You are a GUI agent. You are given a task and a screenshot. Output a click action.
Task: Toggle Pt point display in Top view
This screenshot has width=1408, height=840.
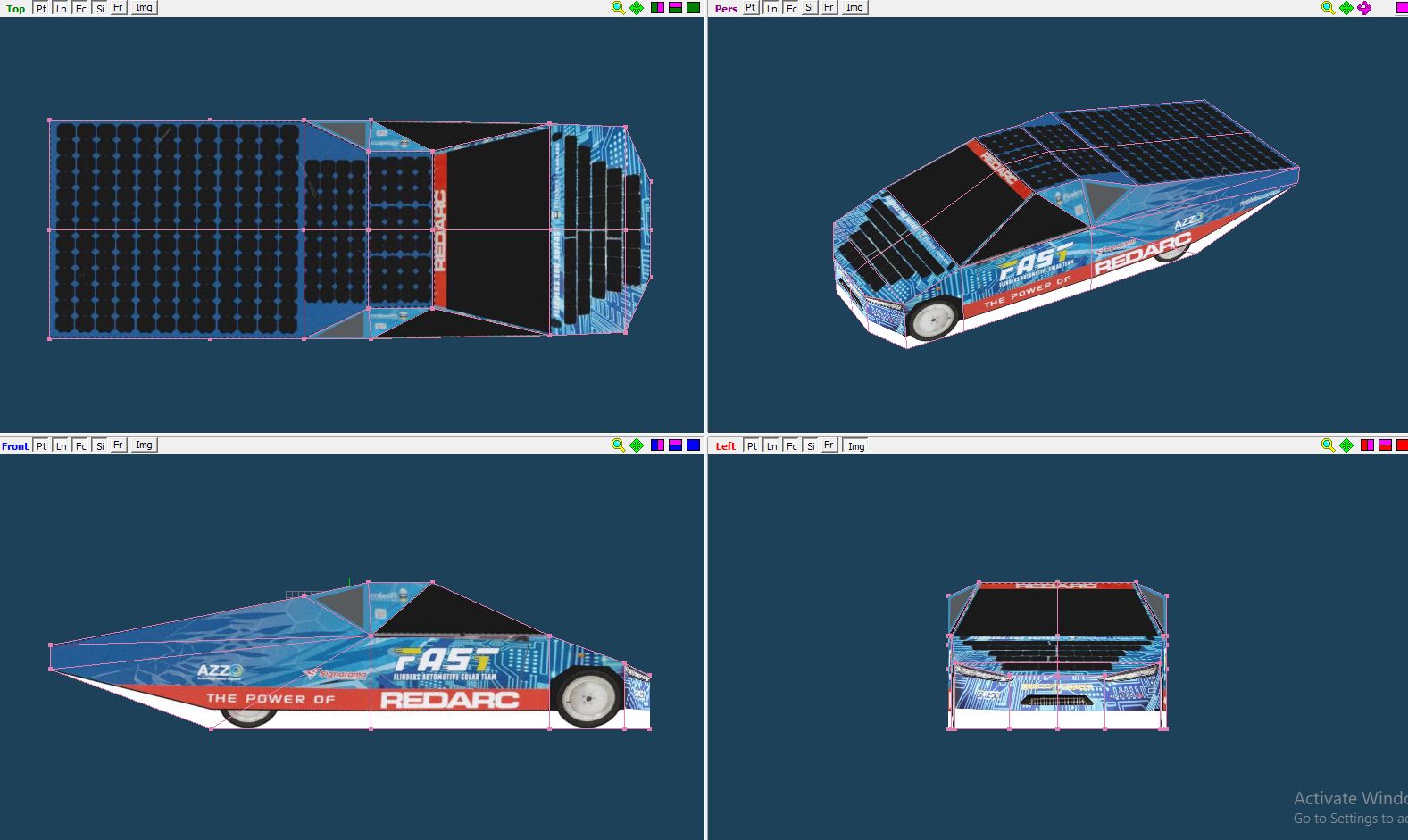(41, 8)
